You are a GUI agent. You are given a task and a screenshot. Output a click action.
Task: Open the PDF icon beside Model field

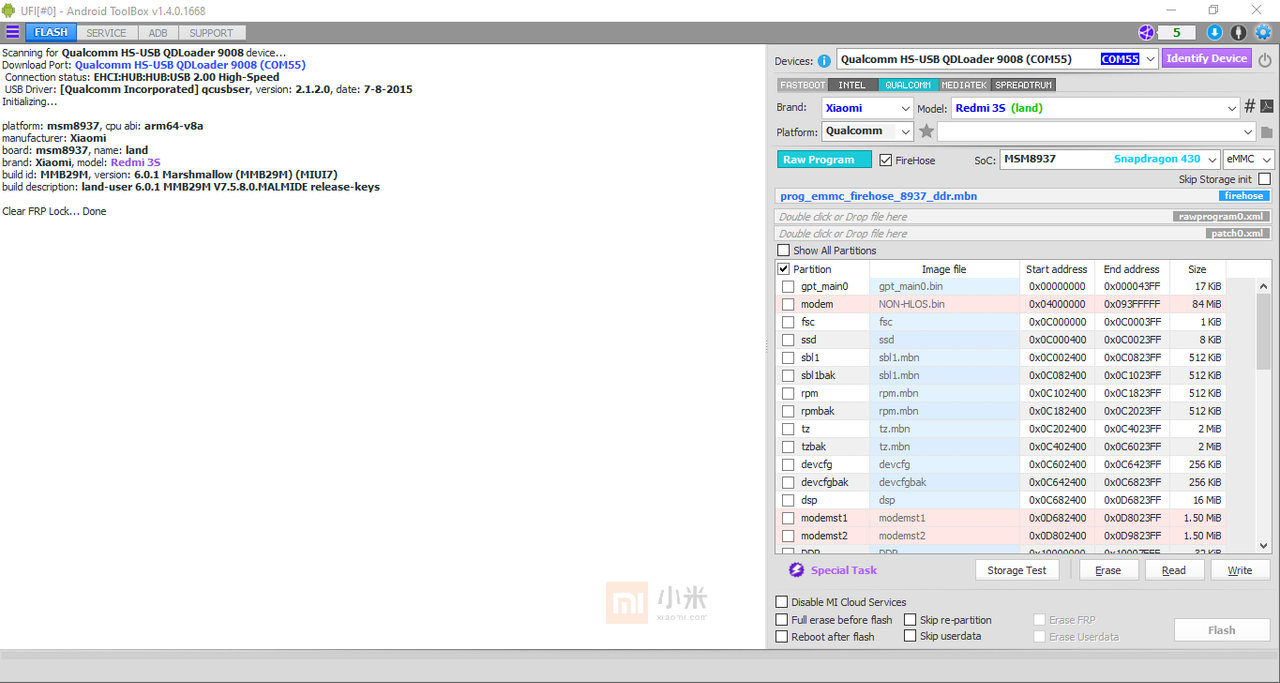(1265, 107)
